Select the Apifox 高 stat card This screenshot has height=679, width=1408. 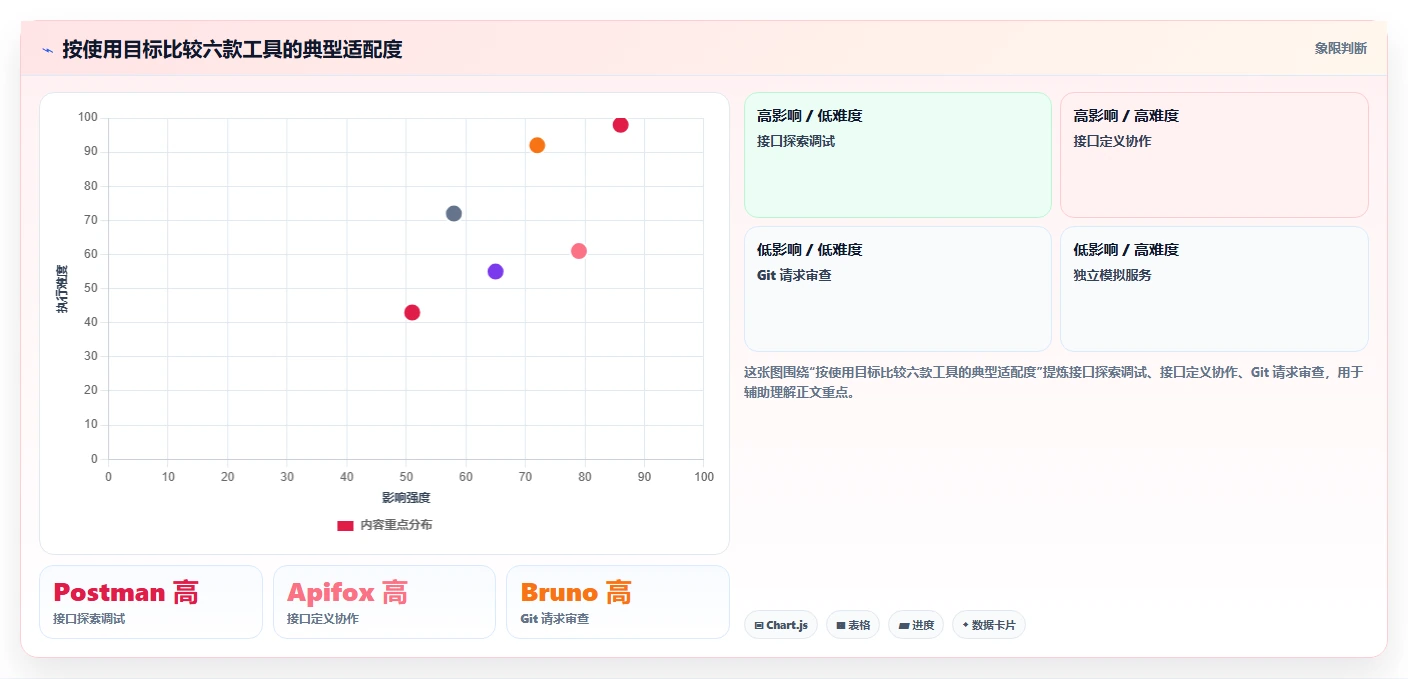[384, 602]
